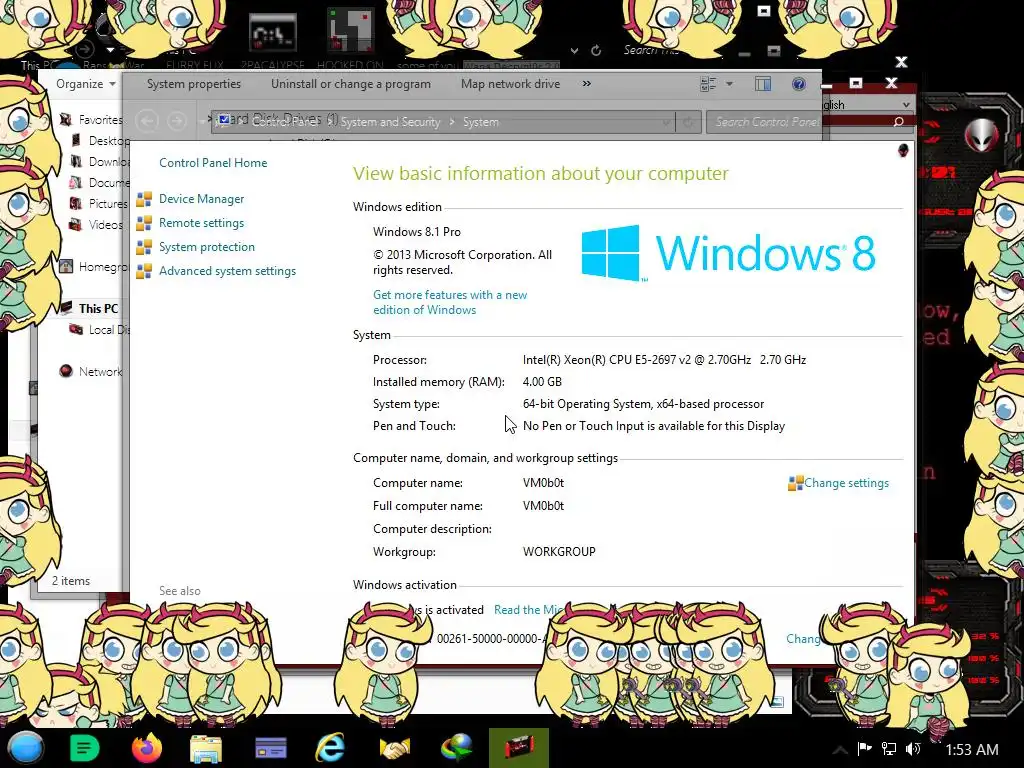Expand the toolbar overflow chevron
The width and height of the screenshot is (1024, 768).
coord(586,84)
